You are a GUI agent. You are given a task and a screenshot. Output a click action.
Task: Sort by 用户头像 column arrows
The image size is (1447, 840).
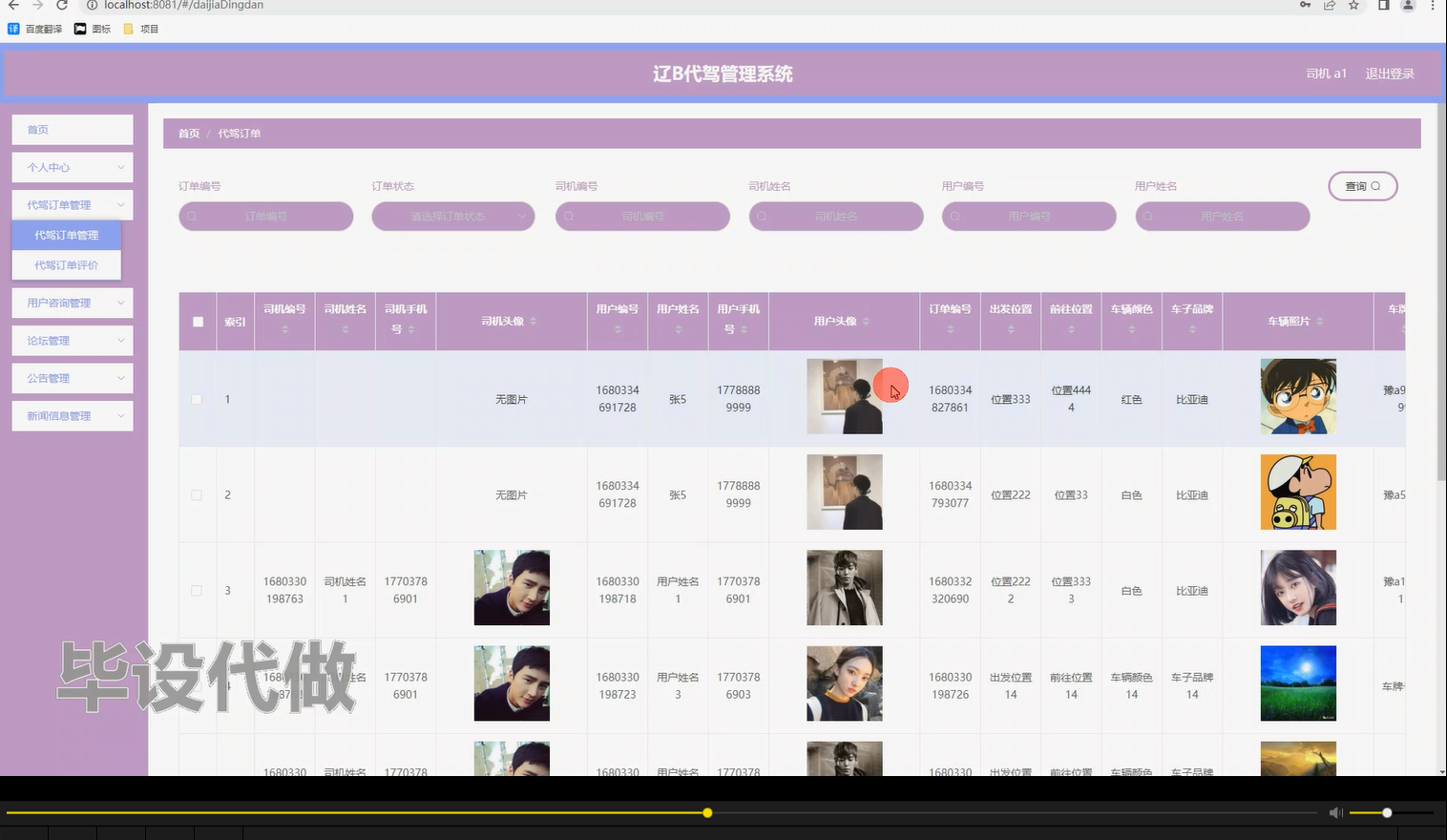coord(866,322)
